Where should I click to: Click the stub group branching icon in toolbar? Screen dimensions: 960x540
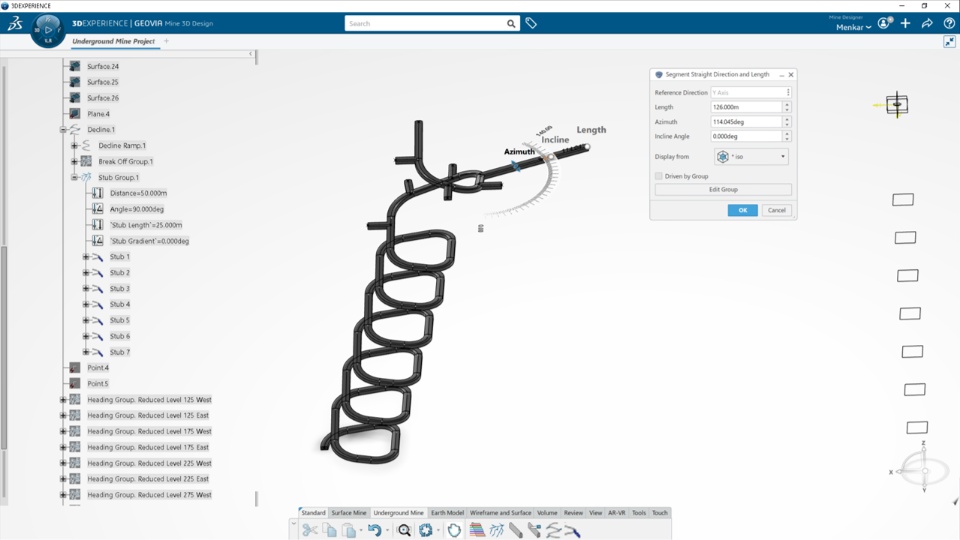(x=497, y=530)
